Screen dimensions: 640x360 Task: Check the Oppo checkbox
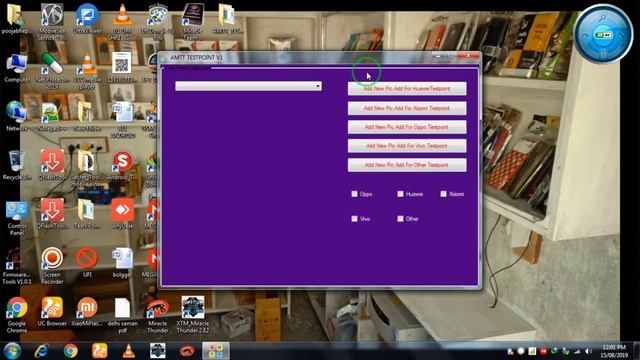tap(354, 194)
